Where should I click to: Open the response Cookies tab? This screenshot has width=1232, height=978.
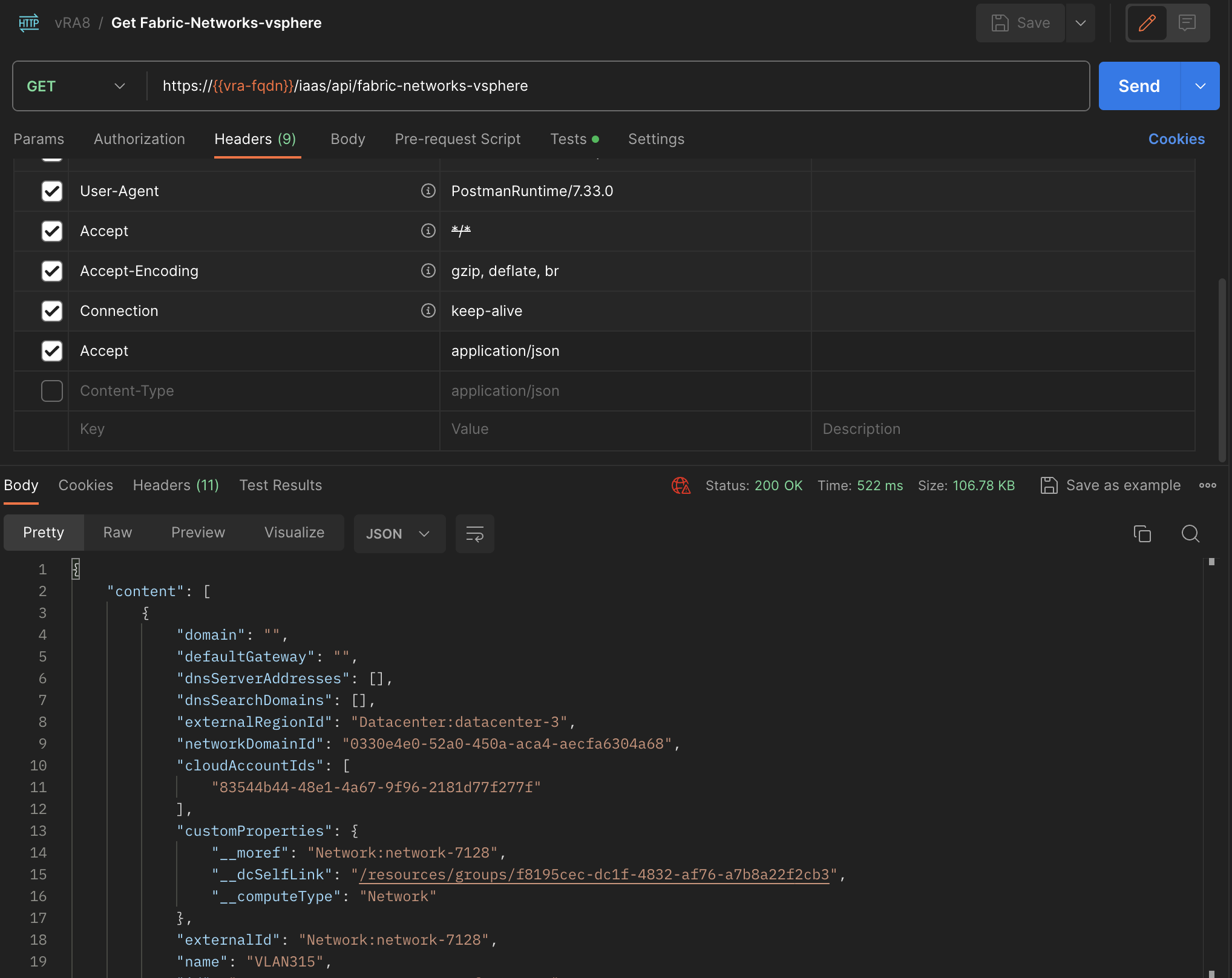pos(86,485)
